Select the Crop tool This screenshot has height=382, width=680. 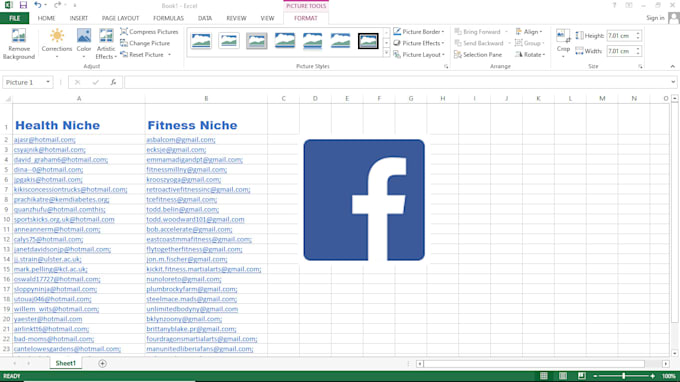click(x=563, y=36)
